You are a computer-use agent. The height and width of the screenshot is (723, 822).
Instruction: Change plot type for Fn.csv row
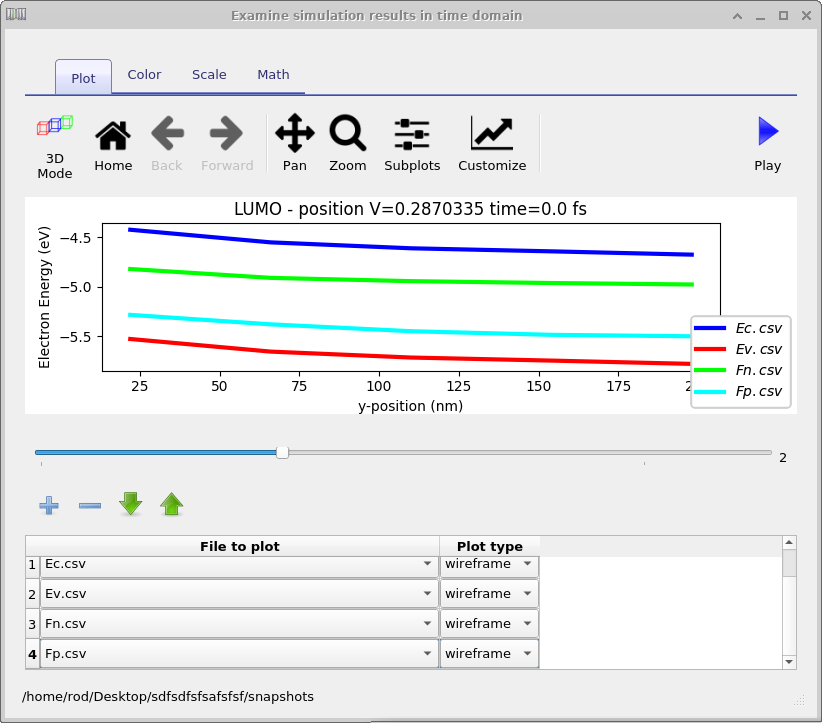(x=488, y=624)
